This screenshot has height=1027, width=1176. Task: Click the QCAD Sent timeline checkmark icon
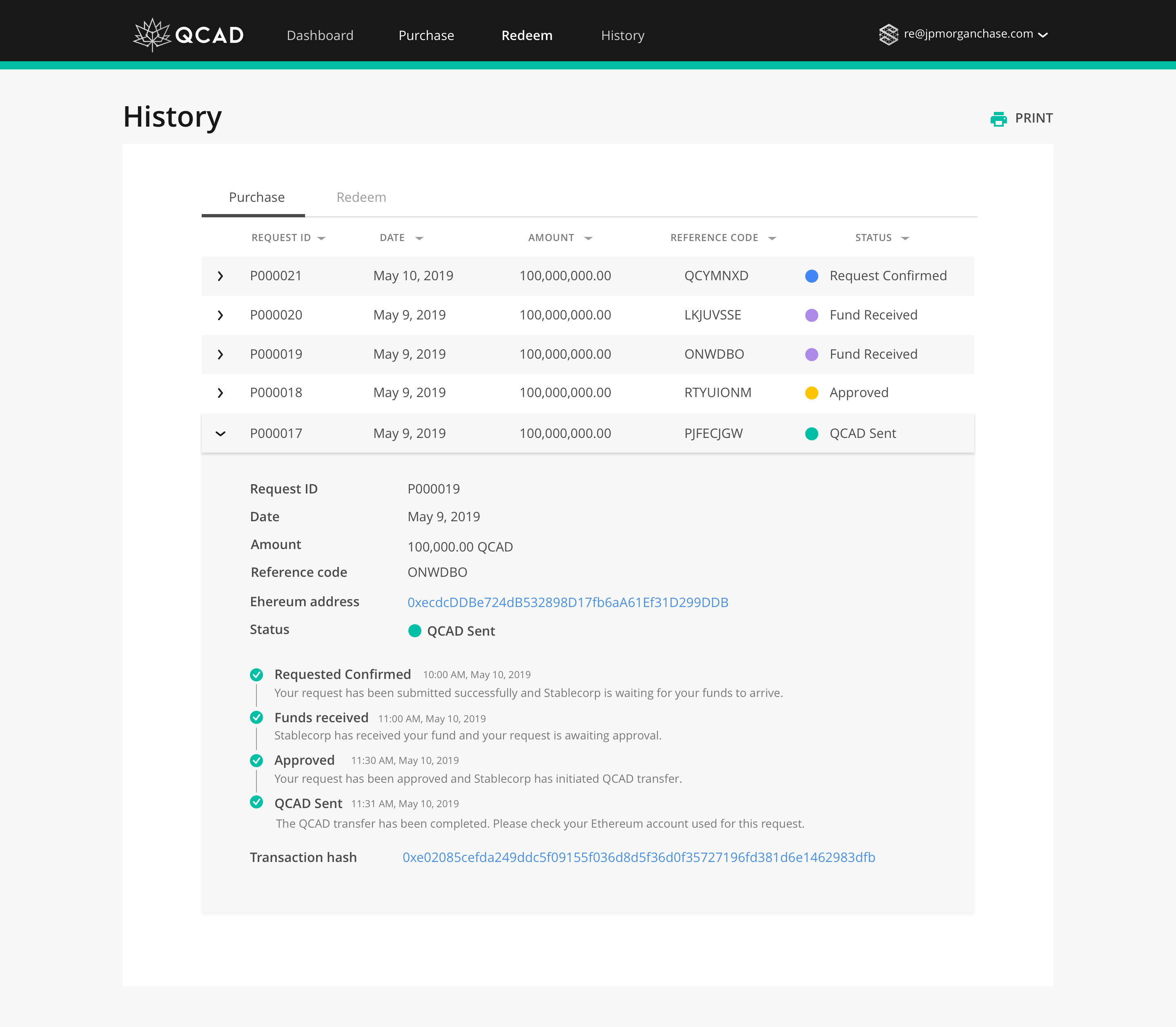(x=256, y=802)
